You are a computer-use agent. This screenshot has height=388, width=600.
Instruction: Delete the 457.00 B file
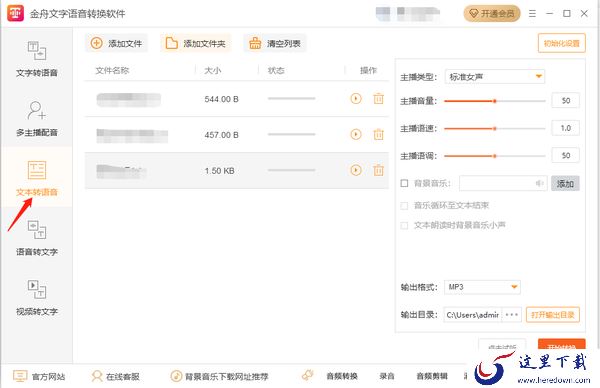378,134
